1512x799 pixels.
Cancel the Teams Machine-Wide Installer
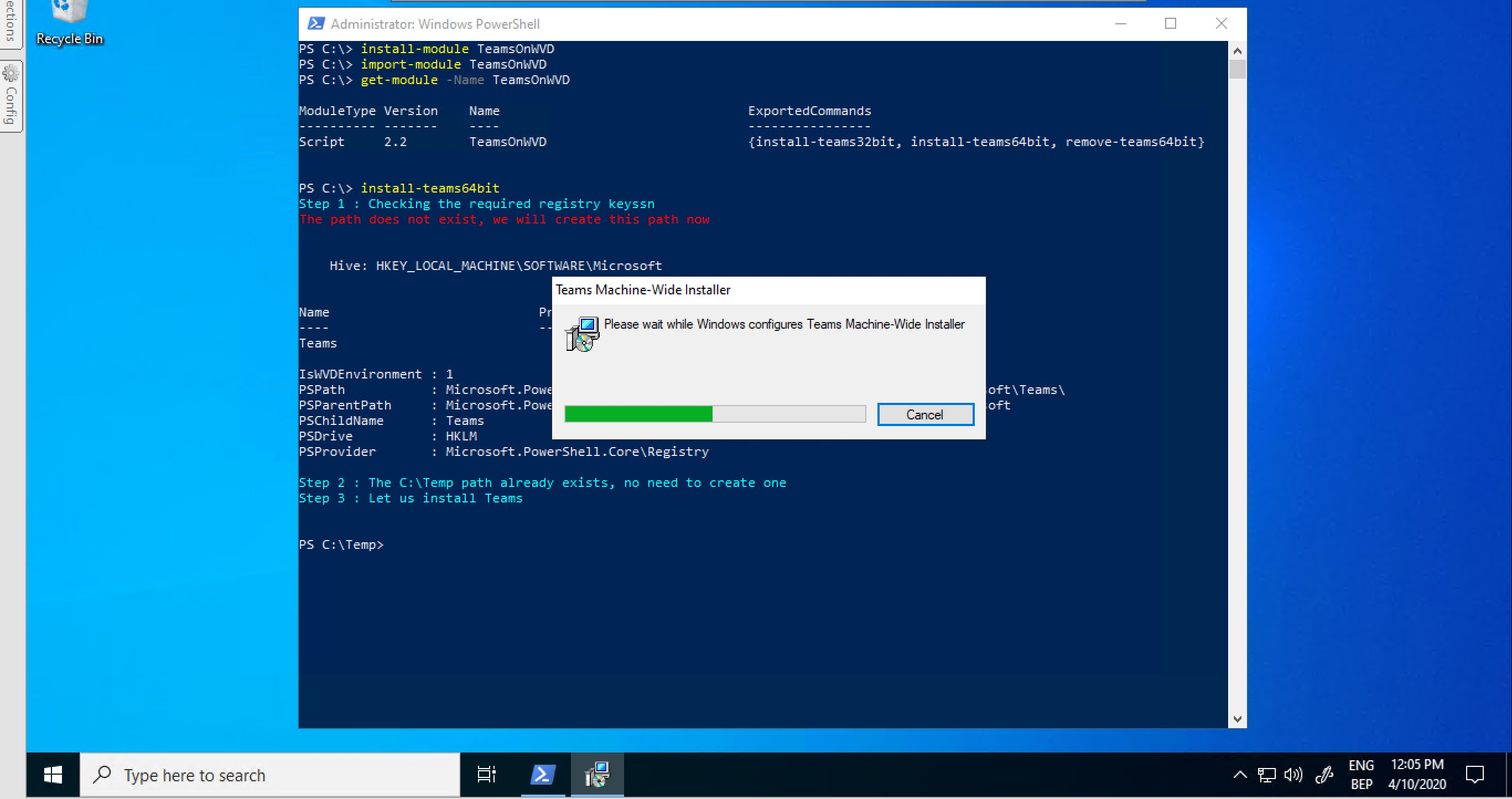[925, 414]
